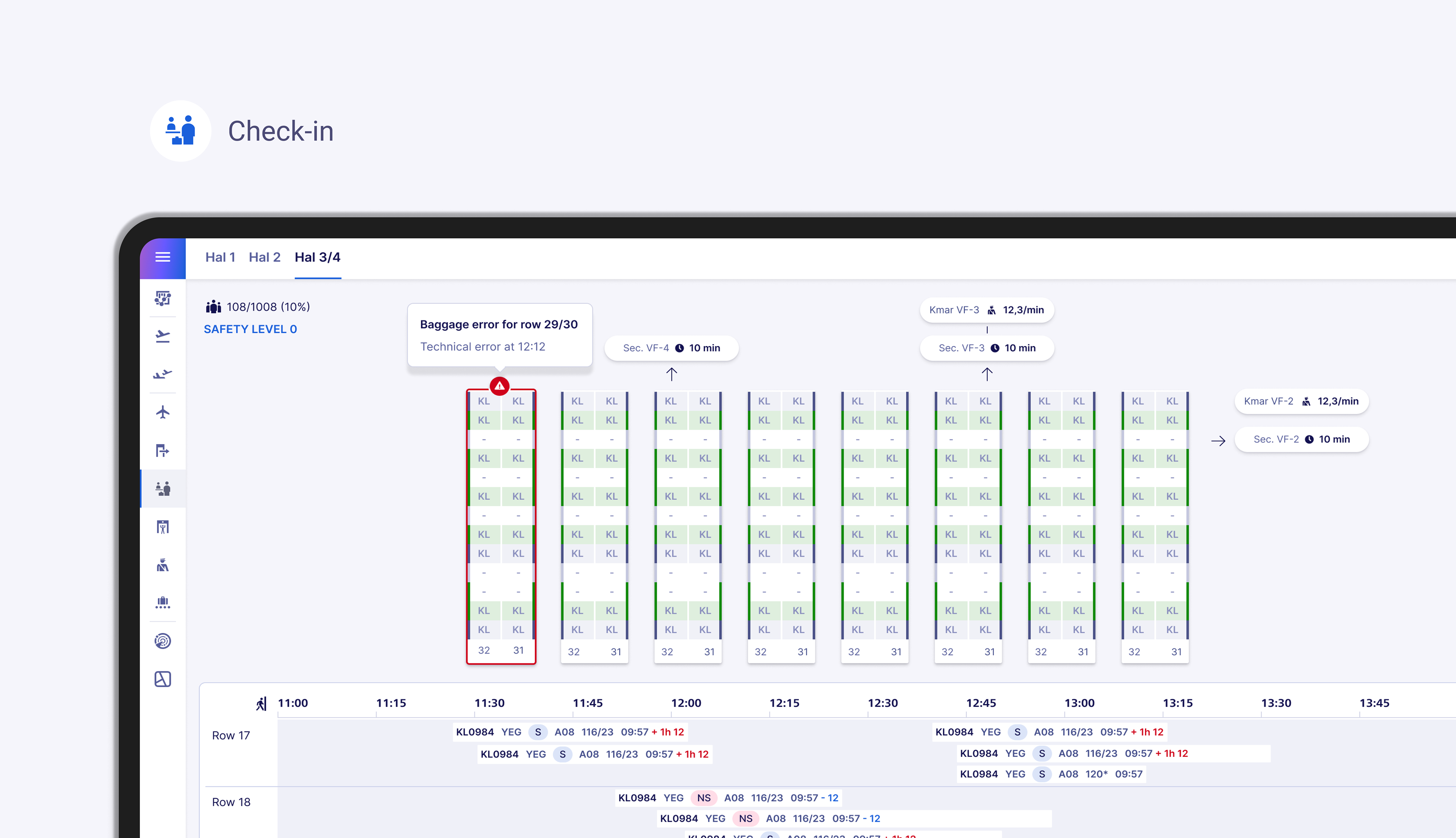Switch to the Hal 2 tab
1456x838 pixels.
(264, 257)
